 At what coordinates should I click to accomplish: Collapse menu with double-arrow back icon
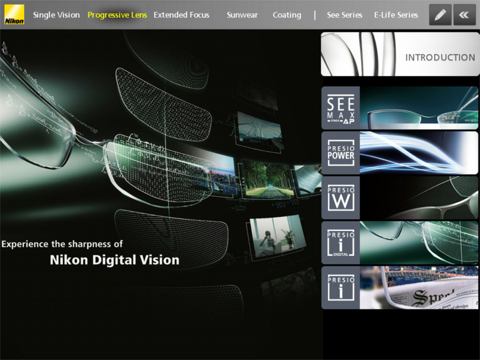tap(464, 15)
